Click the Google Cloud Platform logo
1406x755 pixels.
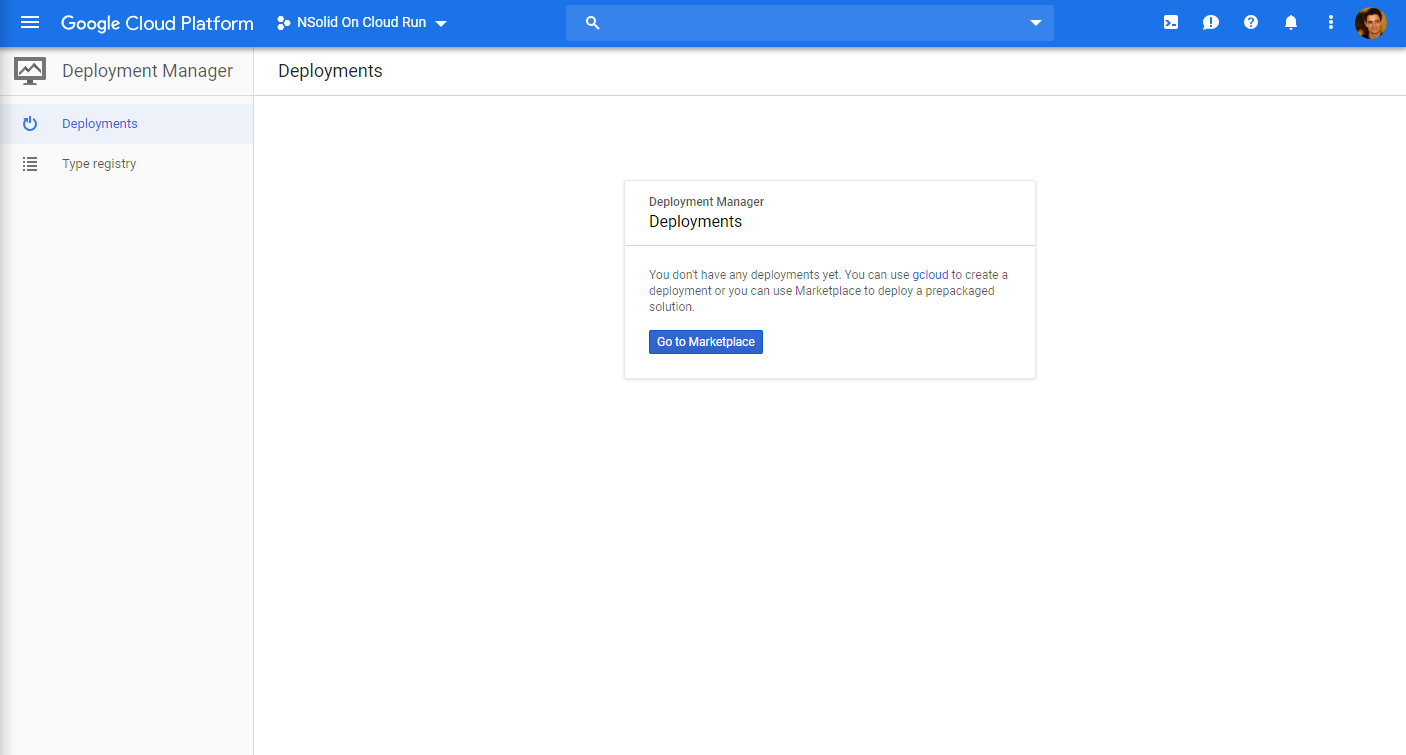click(x=157, y=23)
